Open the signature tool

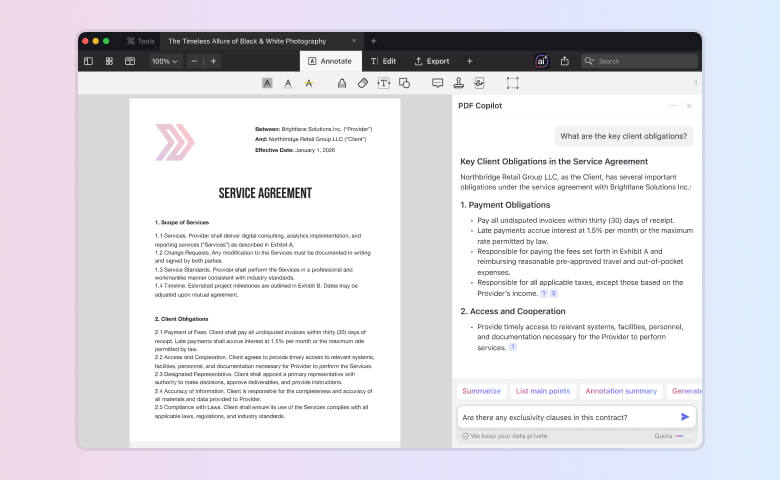coord(479,83)
